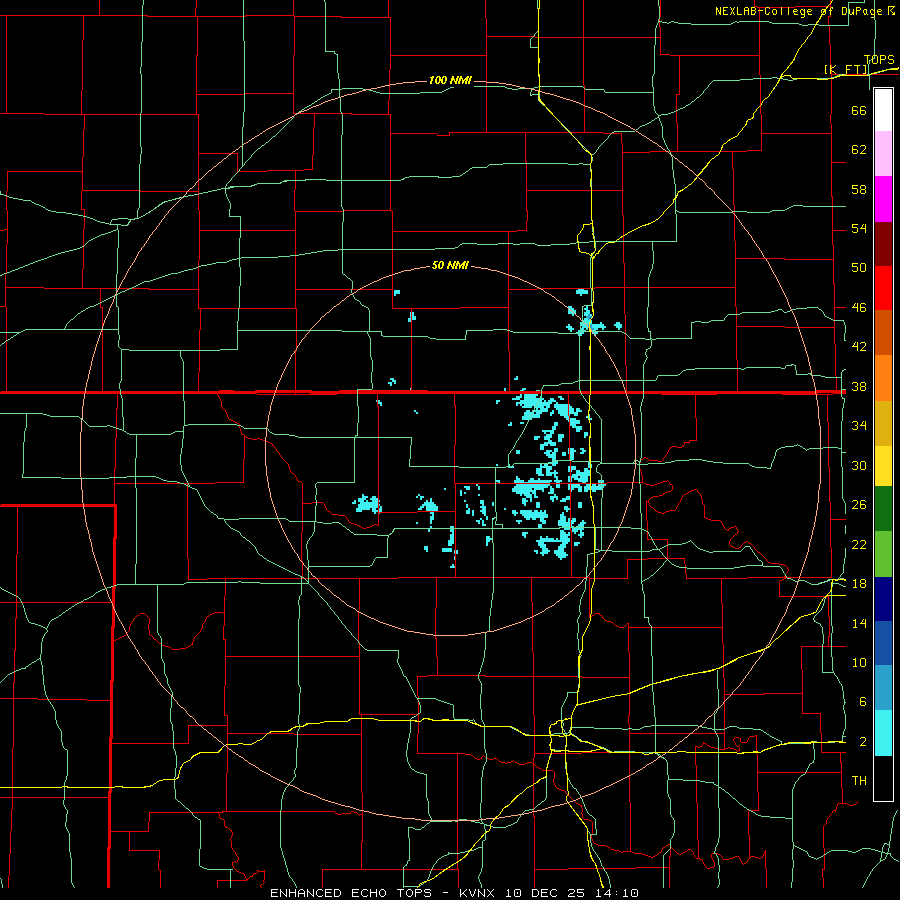This screenshot has height=900, width=900.
Task: Click the 'KVNX' radar site identifier
Action: click(x=477, y=893)
